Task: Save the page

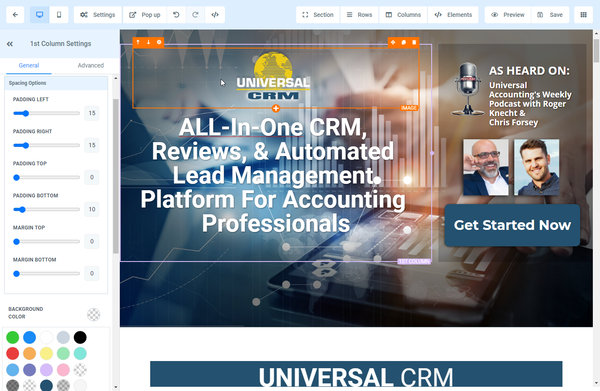Action: [x=550, y=15]
